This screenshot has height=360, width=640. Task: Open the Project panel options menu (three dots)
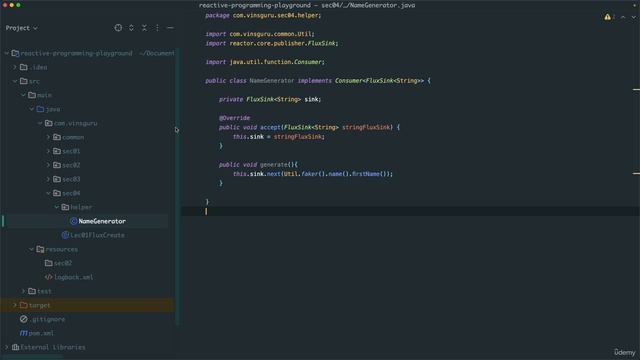(x=157, y=28)
